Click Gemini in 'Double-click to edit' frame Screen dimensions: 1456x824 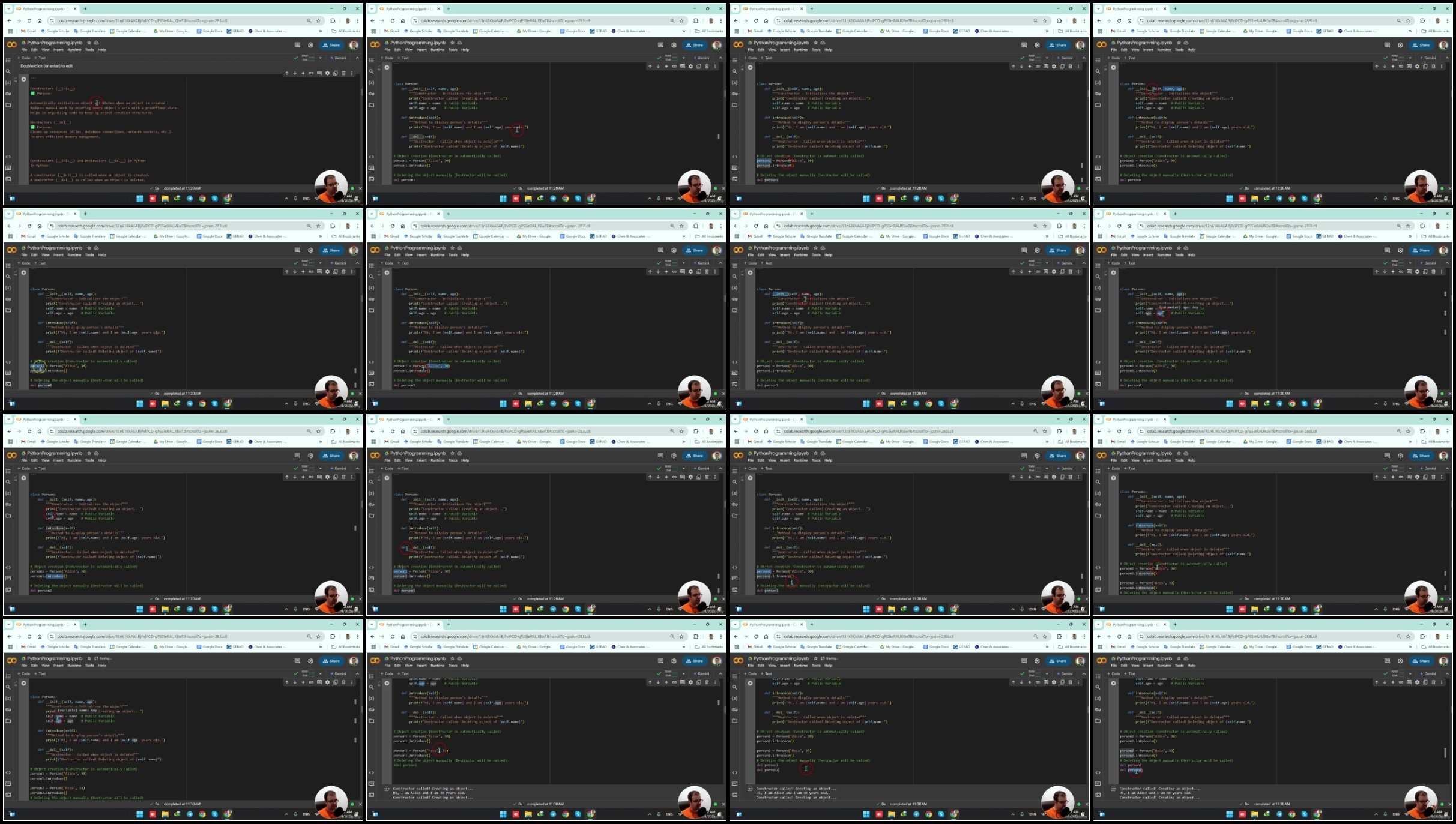(x=339, y=58)
